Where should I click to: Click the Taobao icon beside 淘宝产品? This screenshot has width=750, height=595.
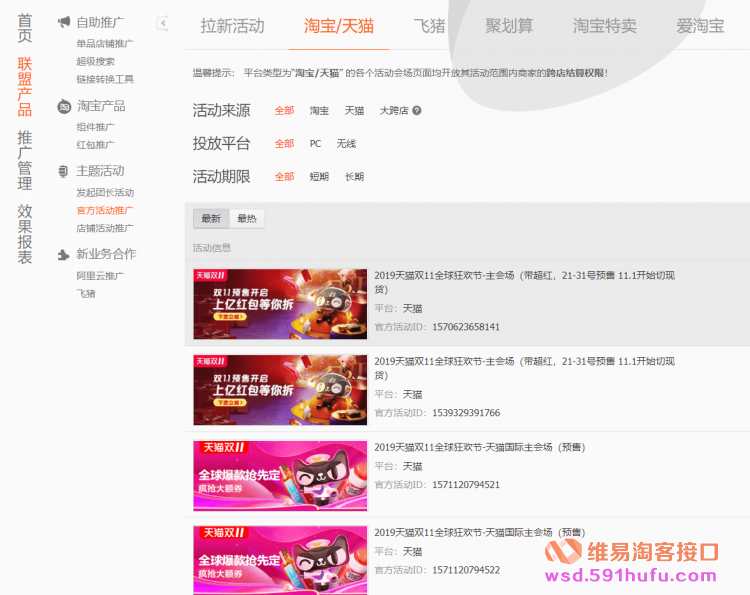(x=64, y=106)
